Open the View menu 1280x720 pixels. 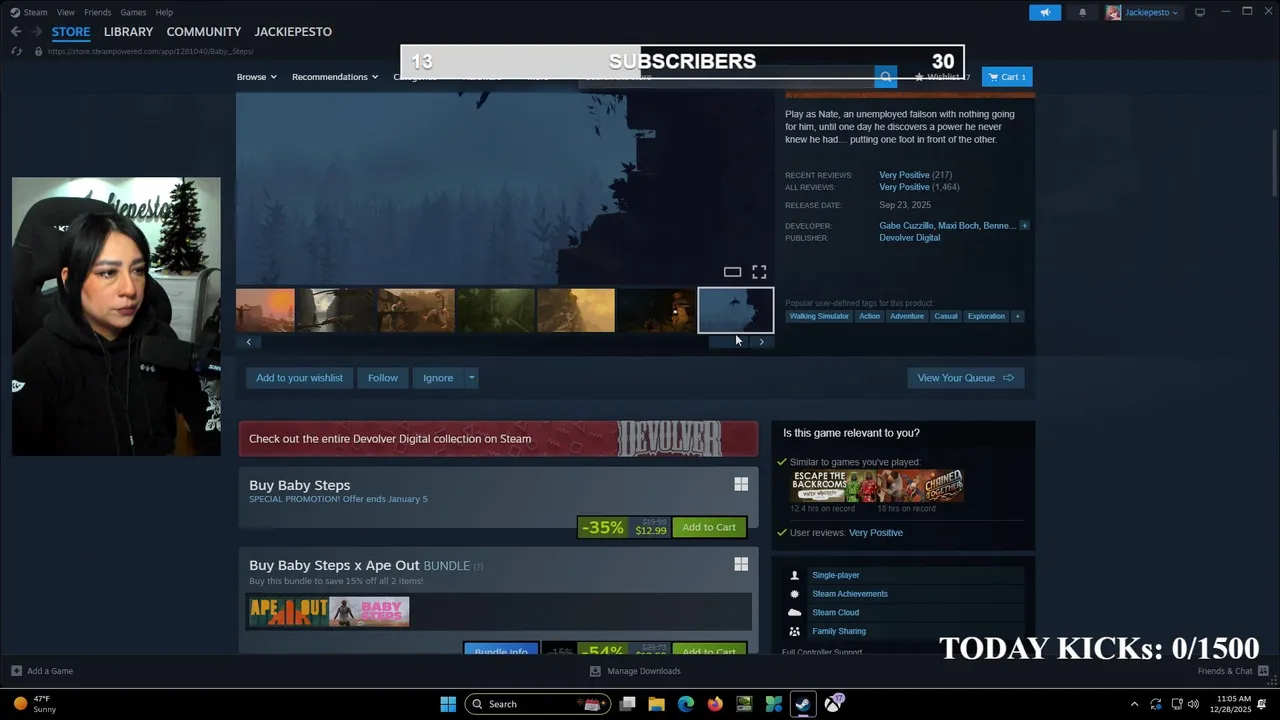[x=66, y=12]
